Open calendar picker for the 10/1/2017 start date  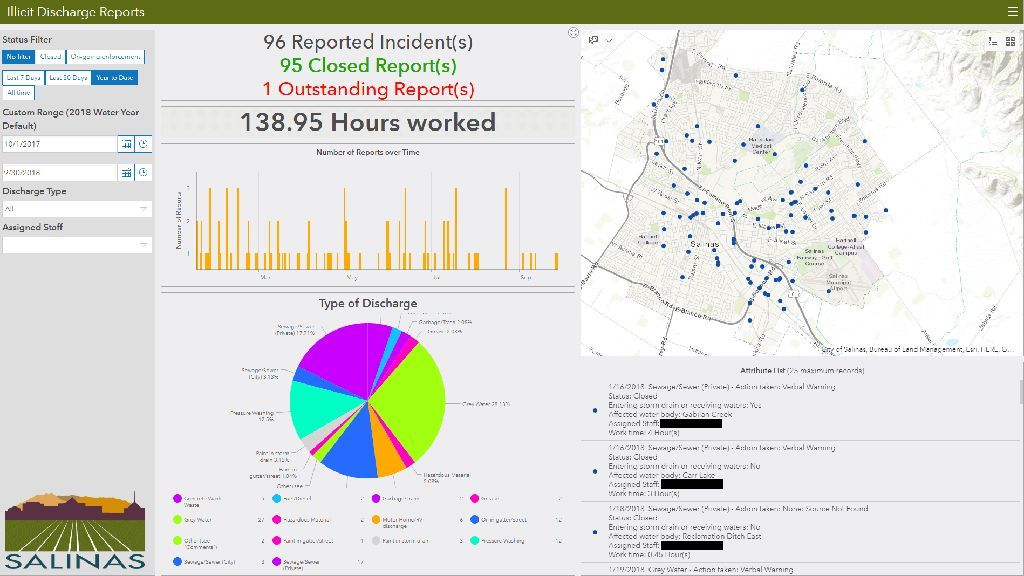click(x=126, y=144)
